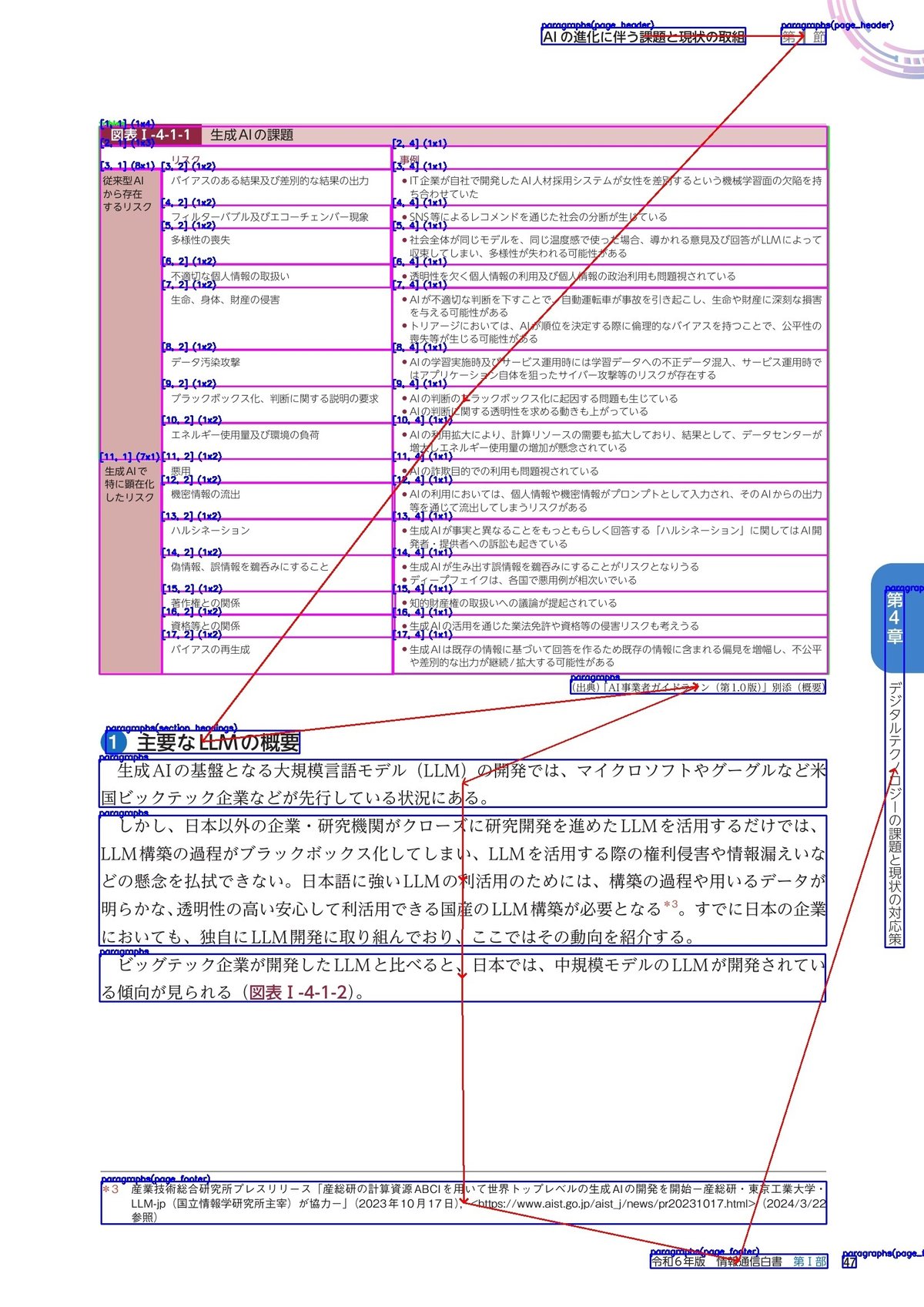Select the section heading '主要なLLMの概要'
924x1307 pixels.
[x=218, y=742]
